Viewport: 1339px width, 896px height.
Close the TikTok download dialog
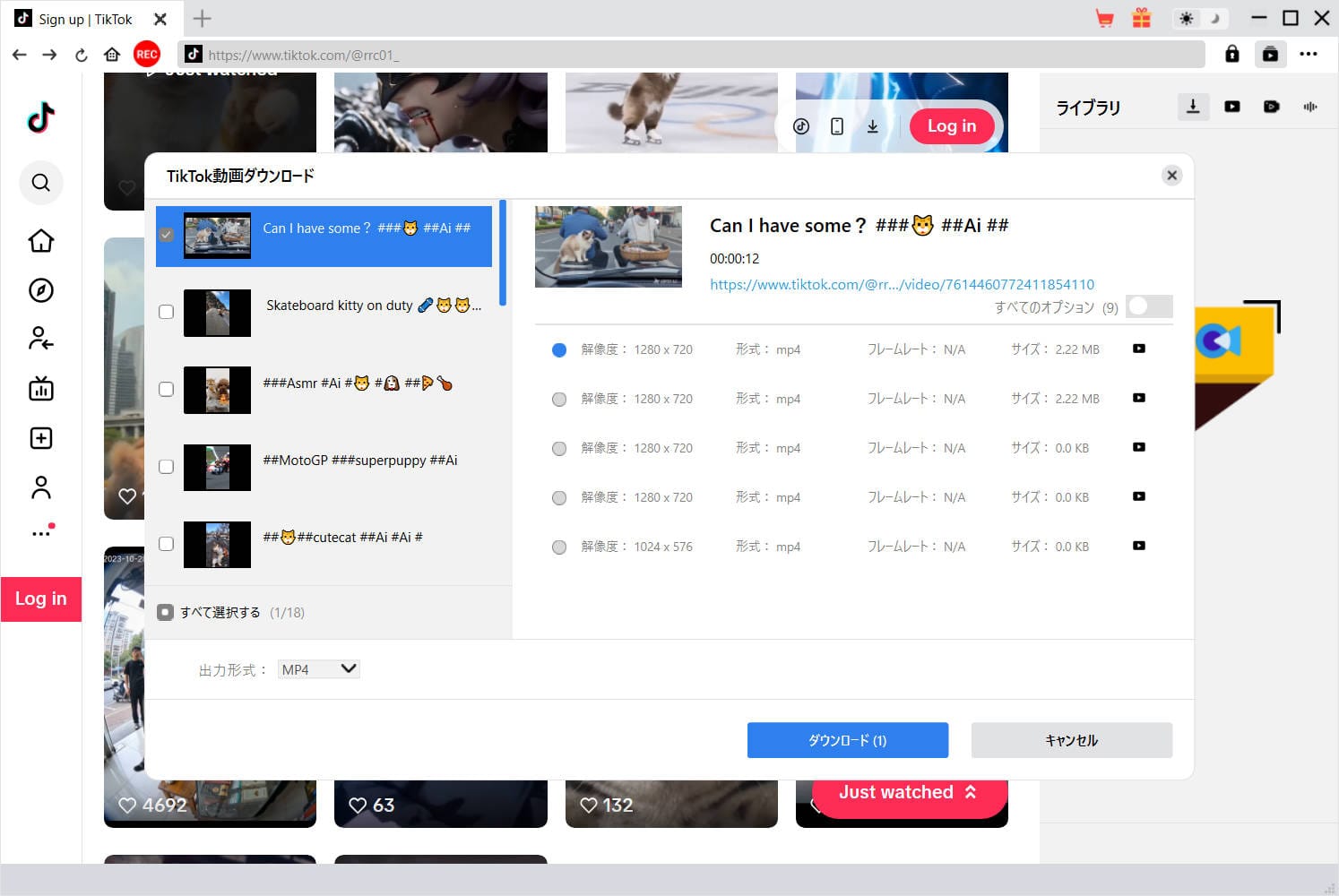1171,176
